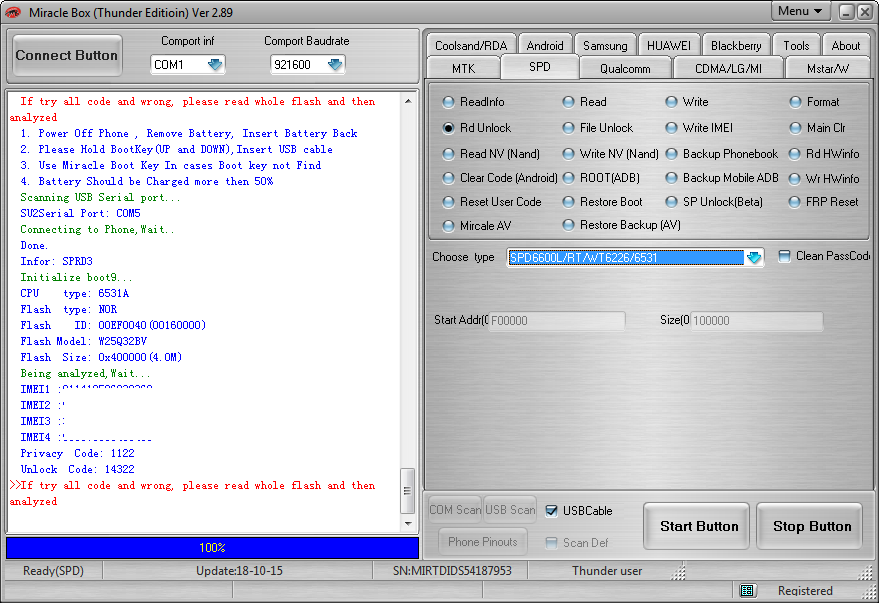The height and width of the screenshot is (603, 879).
Task: Switch to the Samsung tab
Action: point(605,45)
